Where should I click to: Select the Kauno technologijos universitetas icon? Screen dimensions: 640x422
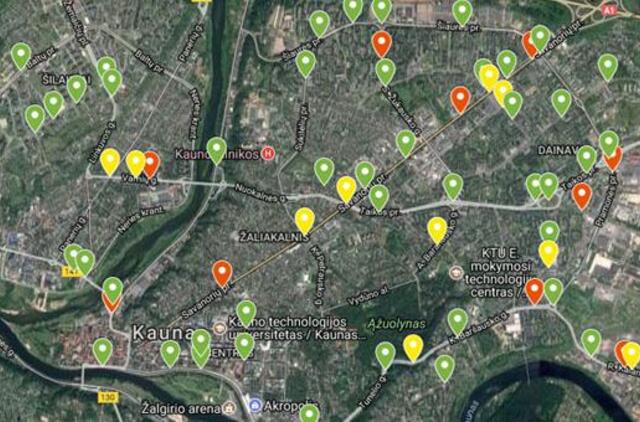[x=220, y=328]
